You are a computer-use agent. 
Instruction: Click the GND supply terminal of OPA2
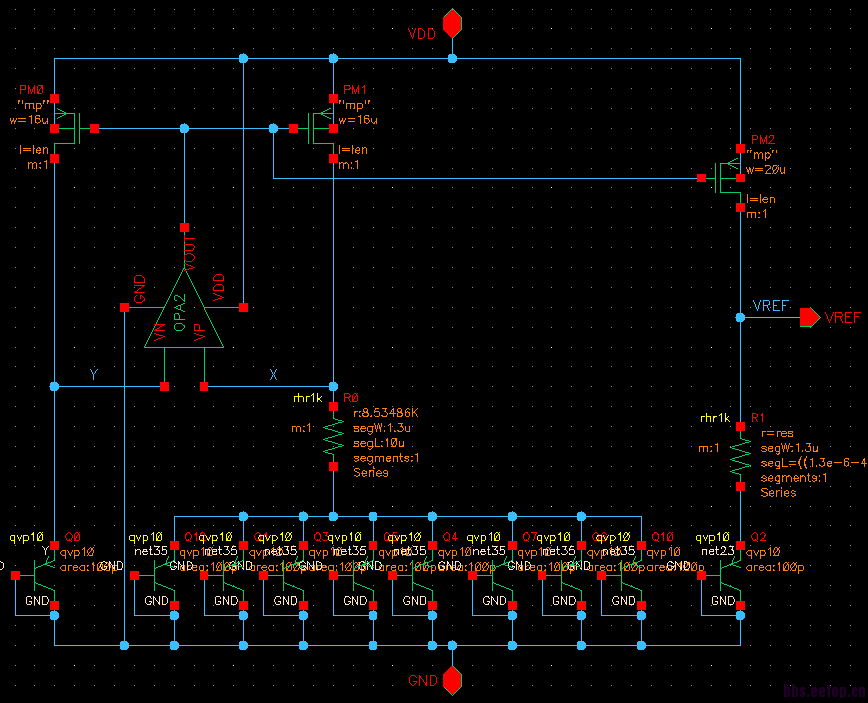[x=125, y=307]
